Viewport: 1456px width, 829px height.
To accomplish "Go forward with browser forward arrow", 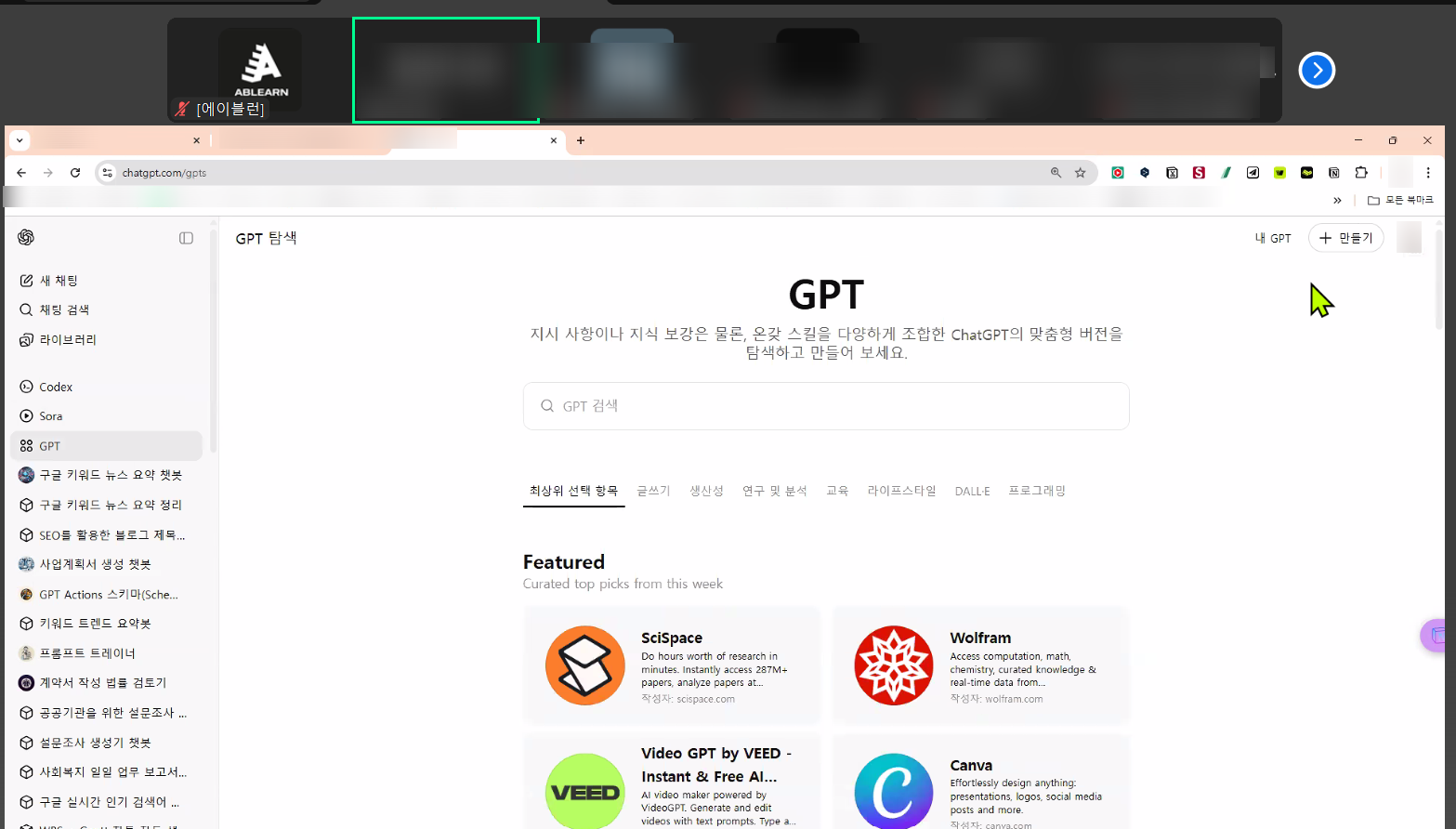I will pyautogui.click(x=48, y=173).
